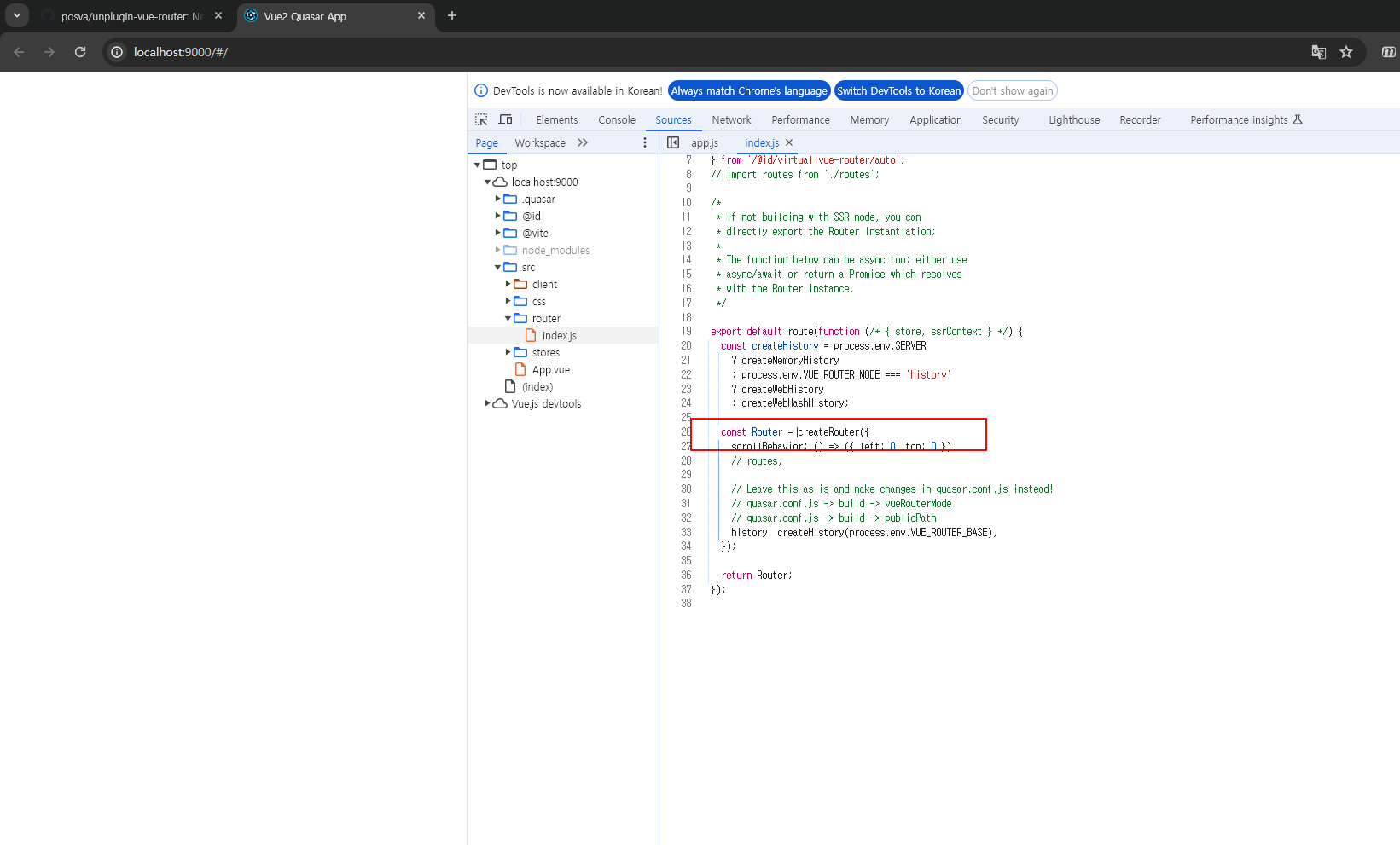Open a new browser tab
This screenshot has width=1400, height=845.
coord(452,15)
